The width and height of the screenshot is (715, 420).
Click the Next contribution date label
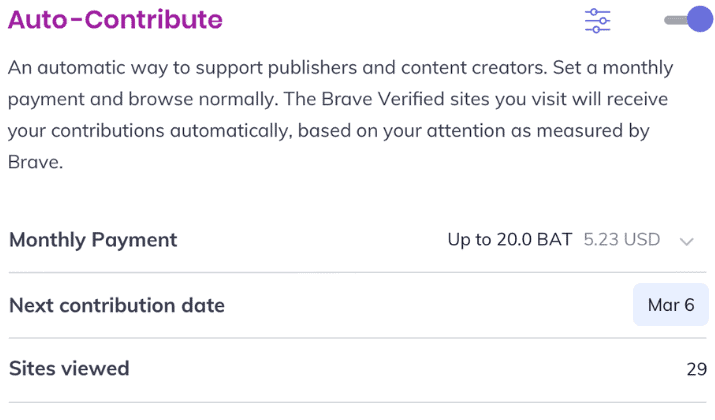pos(117,305)
